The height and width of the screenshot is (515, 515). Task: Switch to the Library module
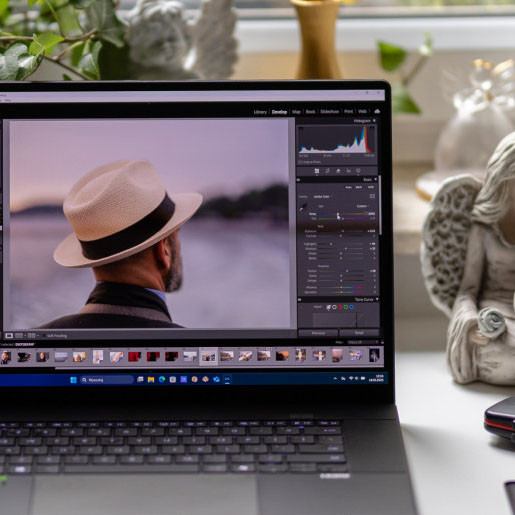260,112
